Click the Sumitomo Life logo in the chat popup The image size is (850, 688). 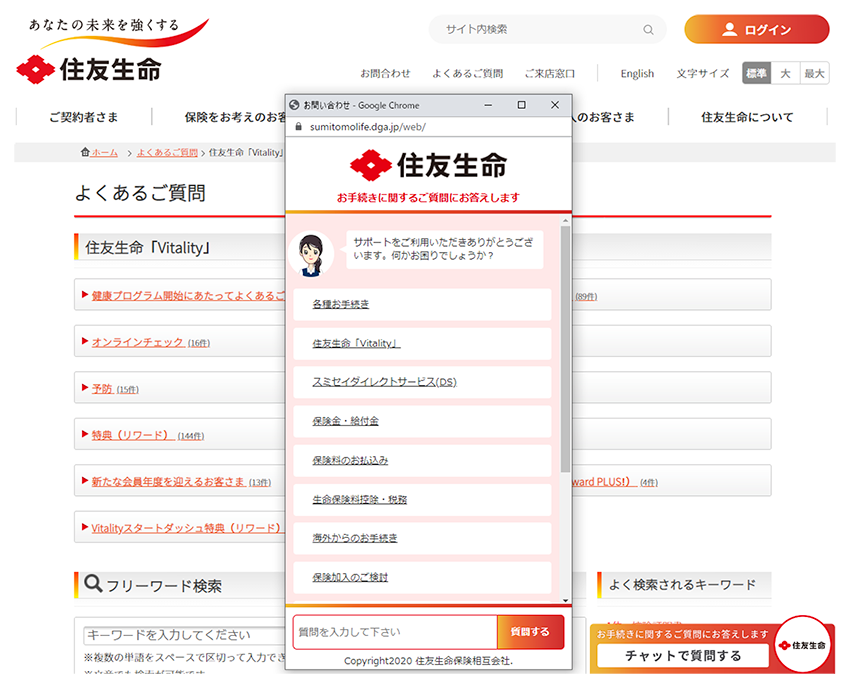pyautogui.click(x=428, y=165)
